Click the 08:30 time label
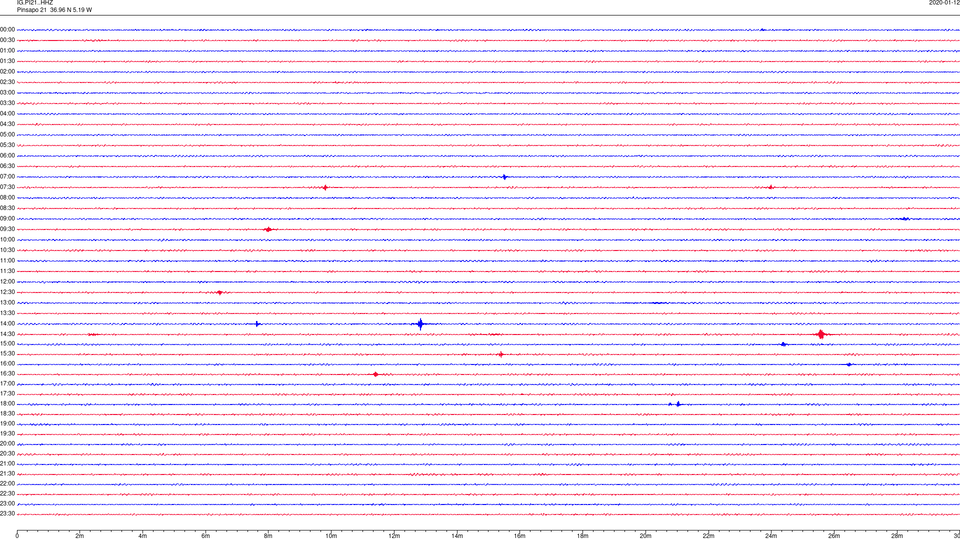960x540 pixels. point(8,208)
